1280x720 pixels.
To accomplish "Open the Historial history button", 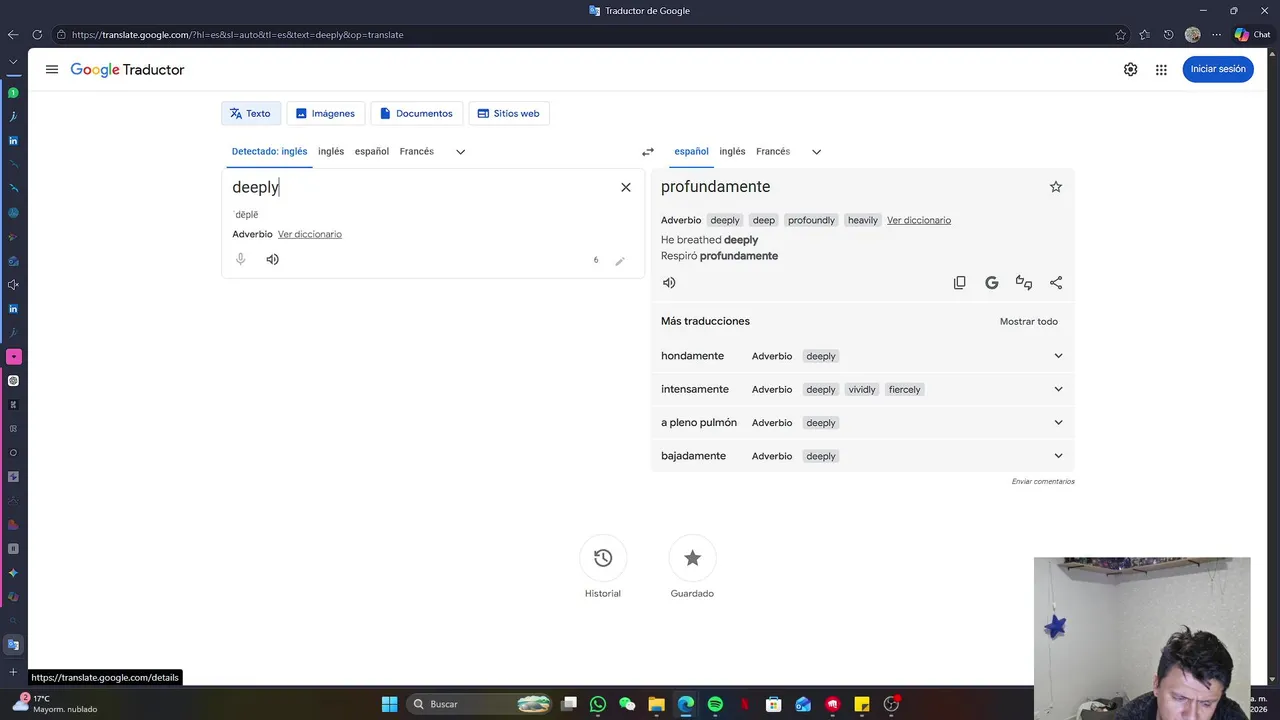I will coord(603,558).
